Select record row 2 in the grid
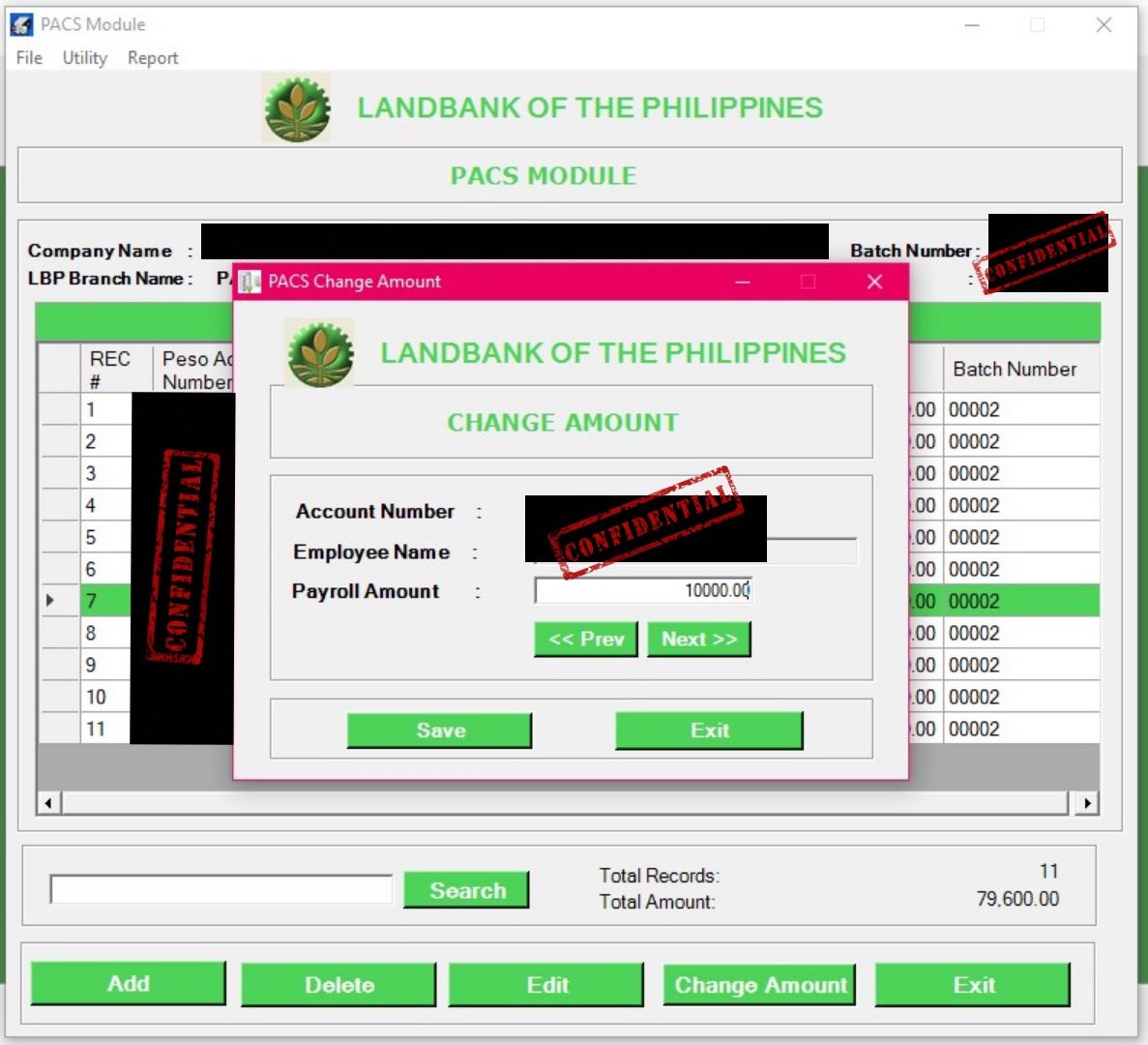 [x=570, y=441]
